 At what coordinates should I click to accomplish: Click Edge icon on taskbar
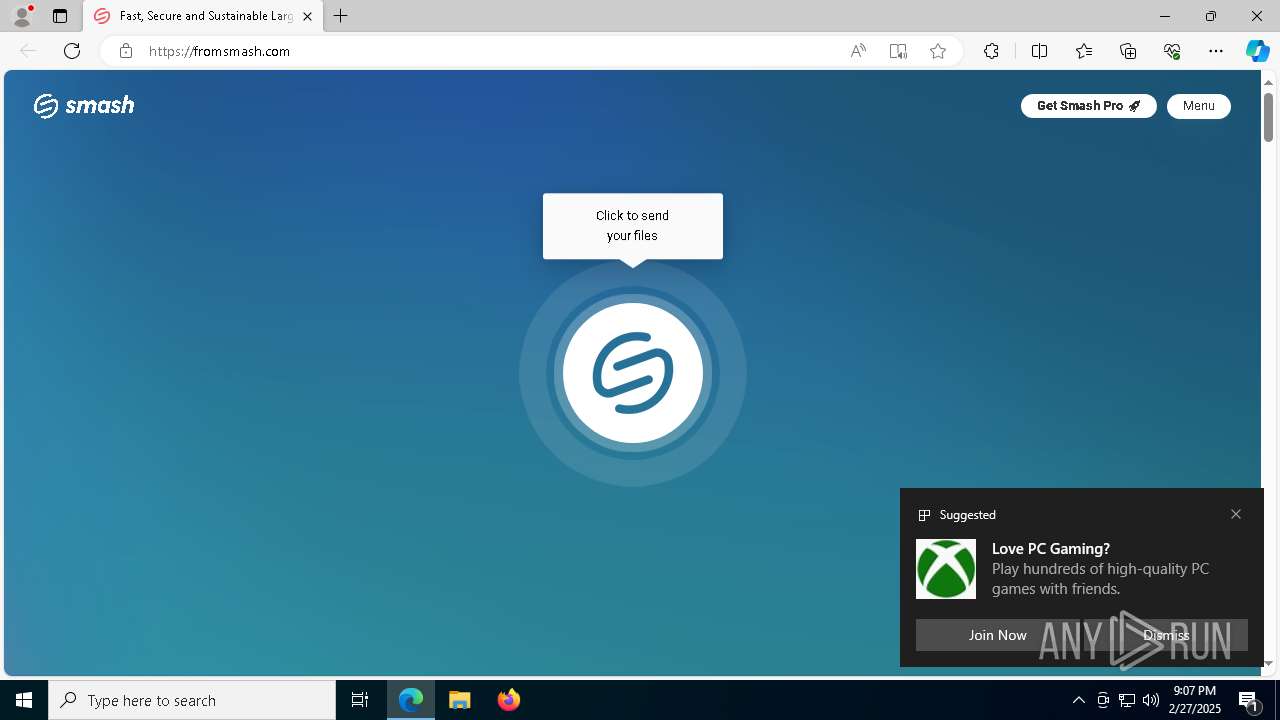click(411, 700)
